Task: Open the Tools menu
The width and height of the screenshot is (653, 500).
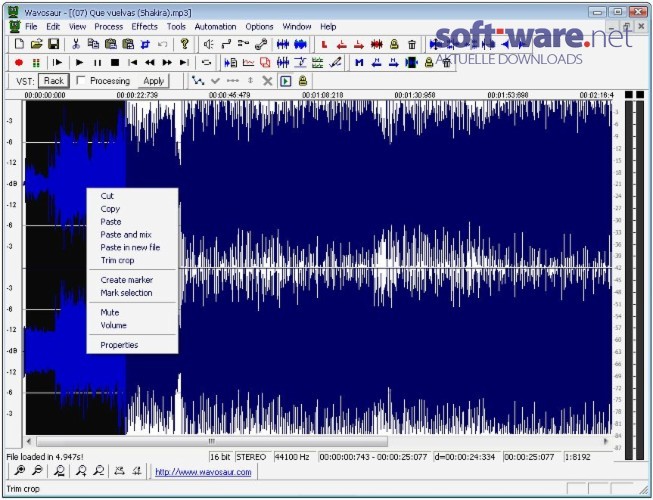Action: pos(176,27)
